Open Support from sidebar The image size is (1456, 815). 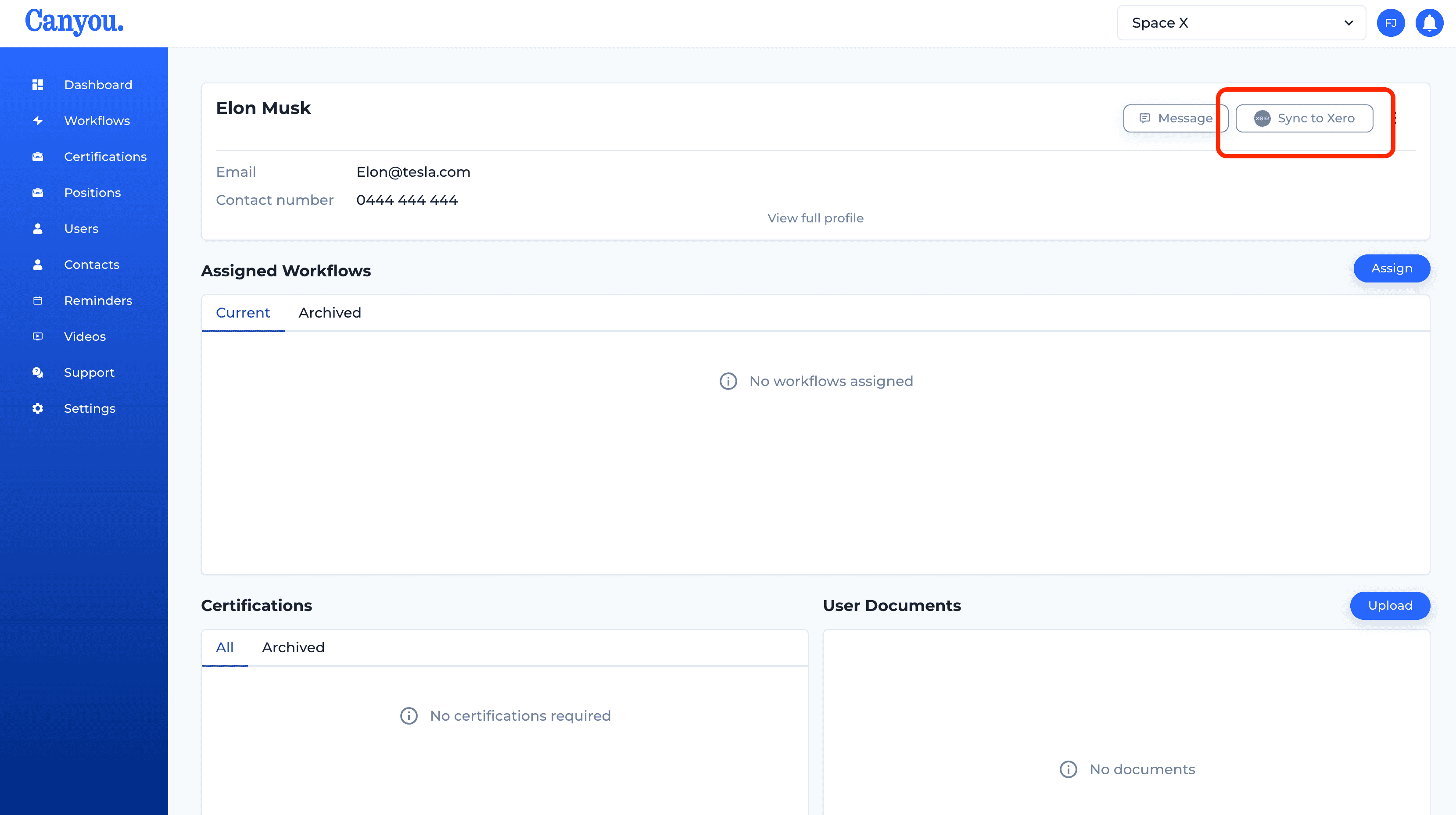click(90, 372)
